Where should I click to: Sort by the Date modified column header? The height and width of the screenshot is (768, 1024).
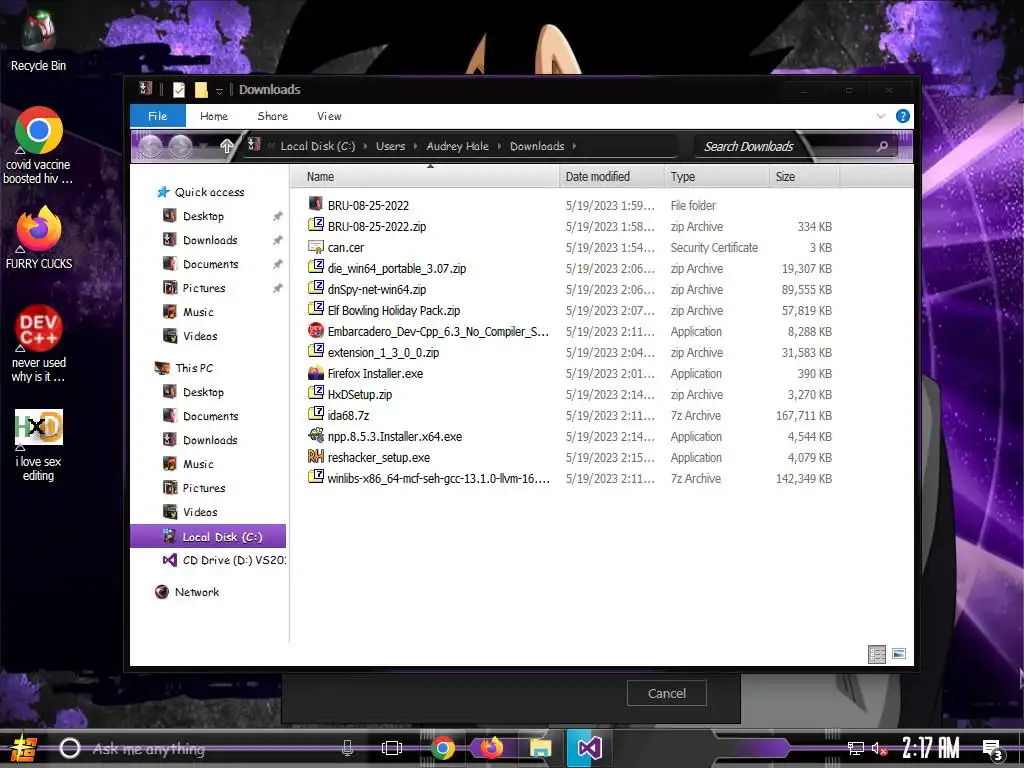[612, 176]
